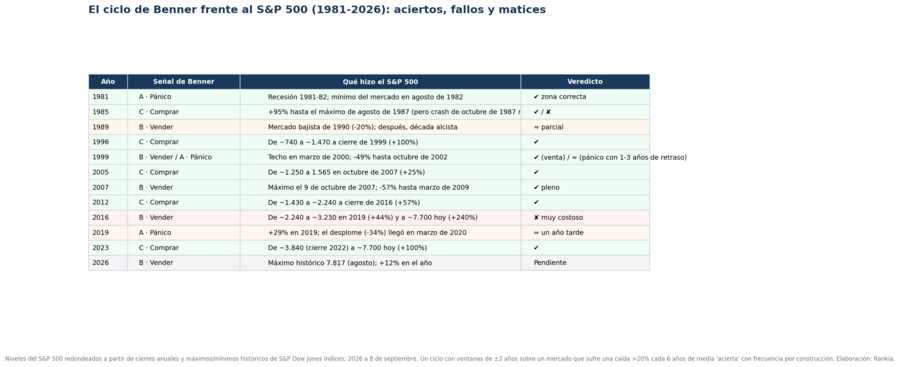Click the year cell '1989'
The height and width of the screenshot is (367, 900).
click(x=108, y=127)
